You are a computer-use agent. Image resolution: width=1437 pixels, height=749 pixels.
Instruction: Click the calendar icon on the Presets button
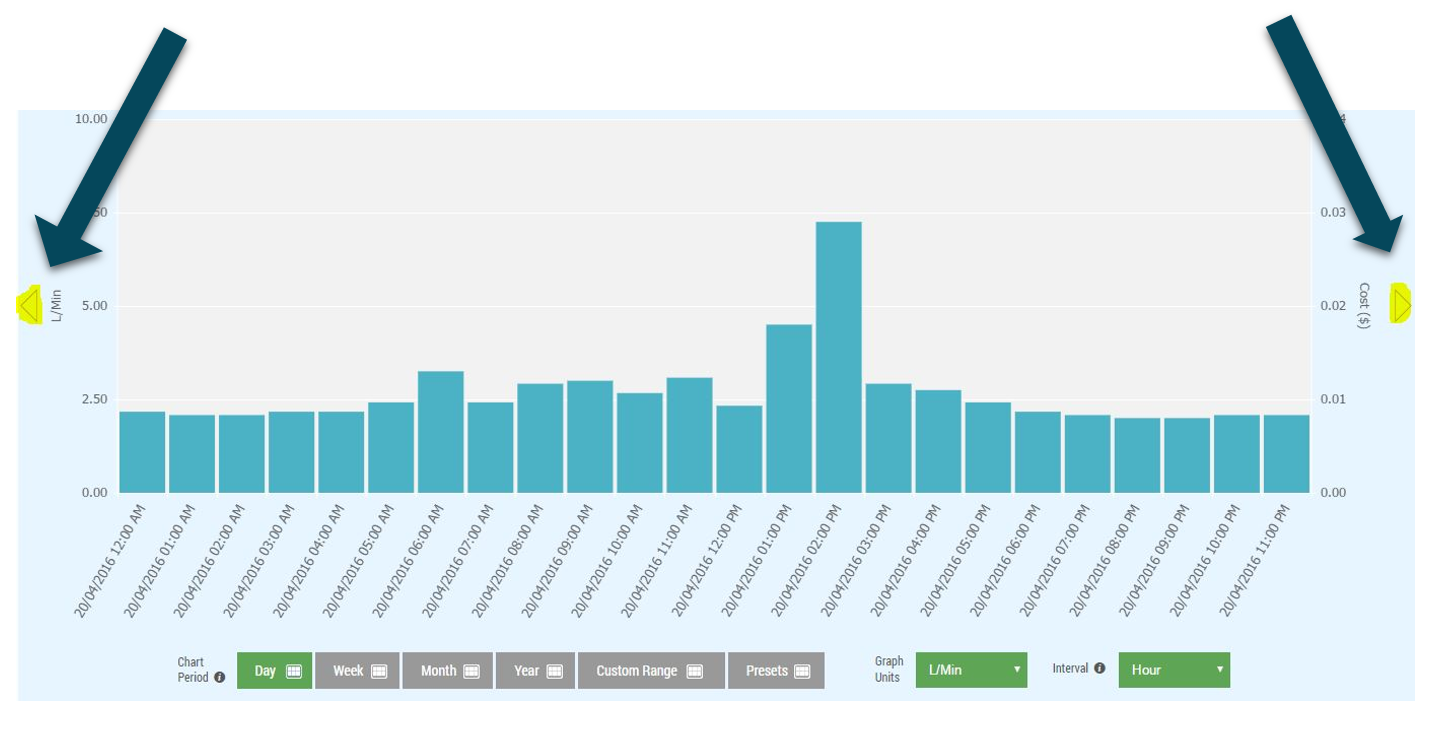pos(802,671)
